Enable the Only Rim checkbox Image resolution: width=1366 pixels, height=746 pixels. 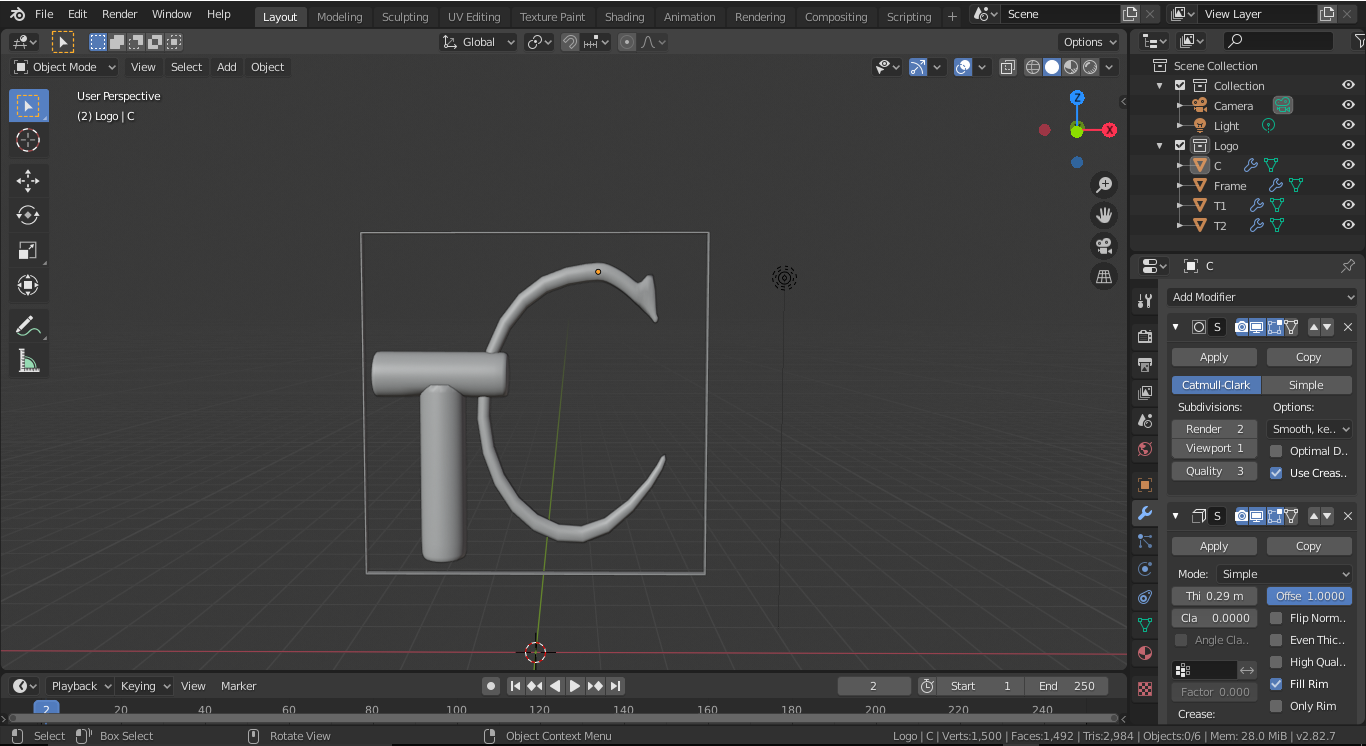(1276, 706)
